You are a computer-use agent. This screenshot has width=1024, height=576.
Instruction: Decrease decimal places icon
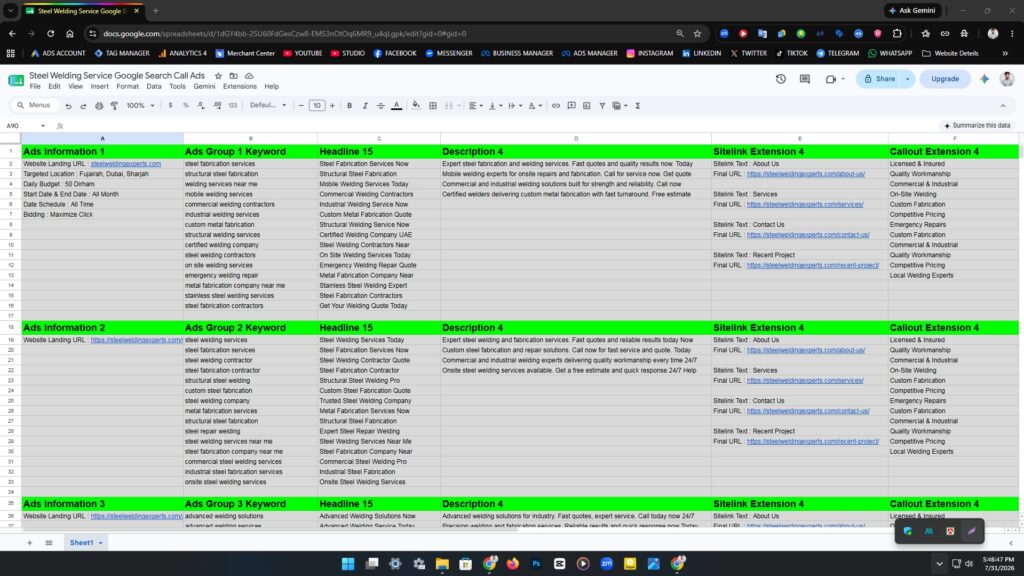[x=201, y=105]
